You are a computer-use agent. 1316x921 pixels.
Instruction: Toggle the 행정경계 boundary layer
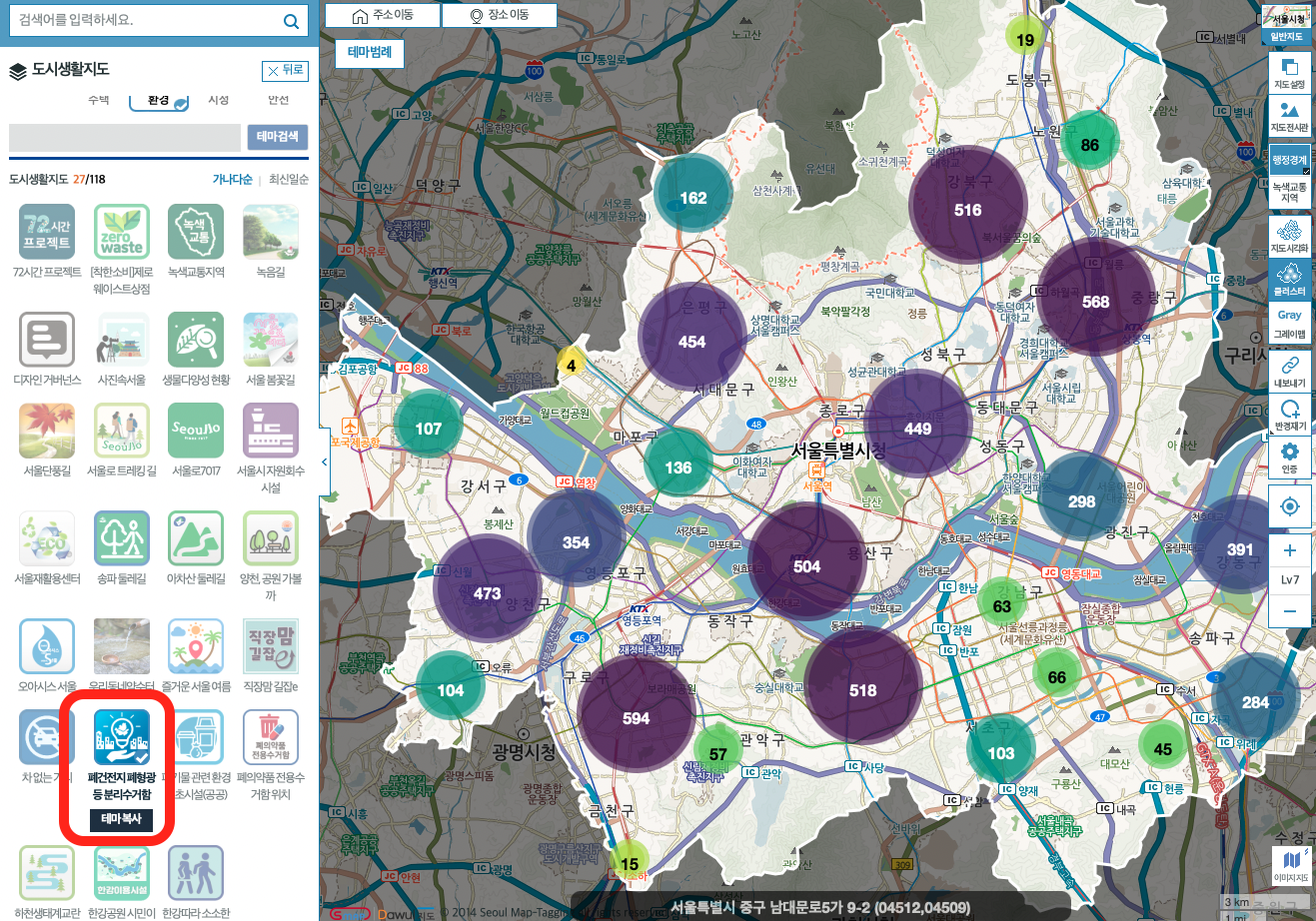tap(1289, 160)
